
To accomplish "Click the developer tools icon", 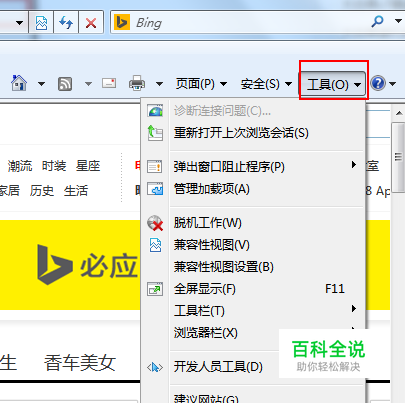I will pyautogui.click(x=155, y=367).
